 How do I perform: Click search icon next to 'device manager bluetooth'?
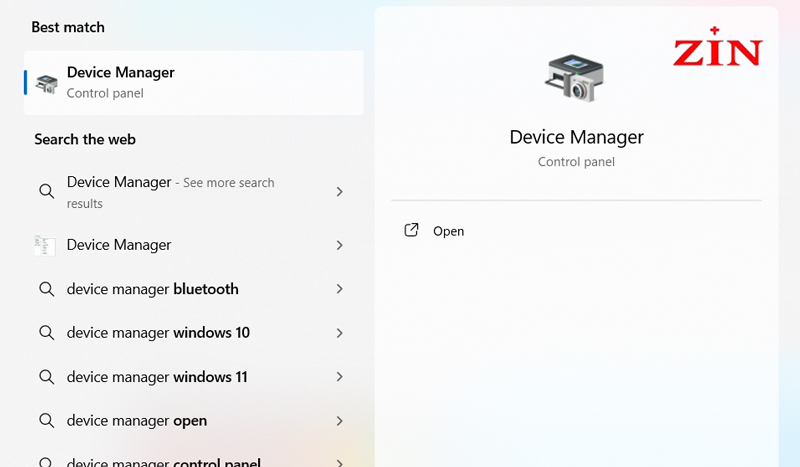click(46, 289)
